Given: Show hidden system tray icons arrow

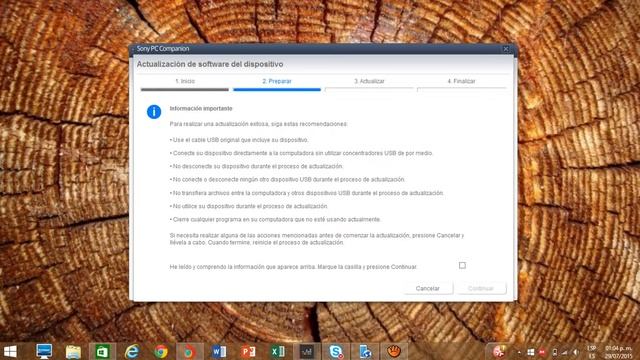Looking at the screenshot, I should [x=519, y=352].
